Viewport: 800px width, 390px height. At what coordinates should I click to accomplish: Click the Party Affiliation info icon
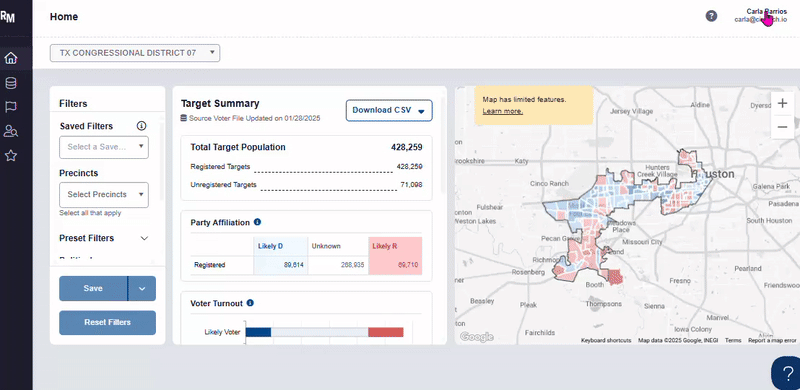click(257, 222)
